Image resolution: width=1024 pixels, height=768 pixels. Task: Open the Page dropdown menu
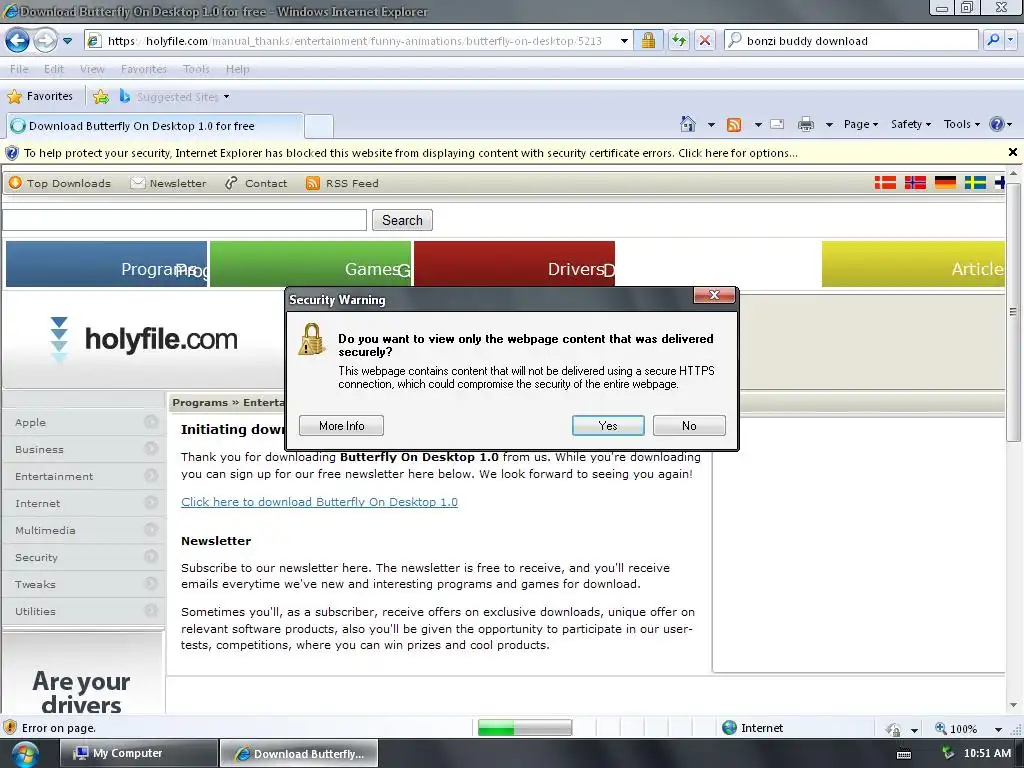(x=861, y=124)
